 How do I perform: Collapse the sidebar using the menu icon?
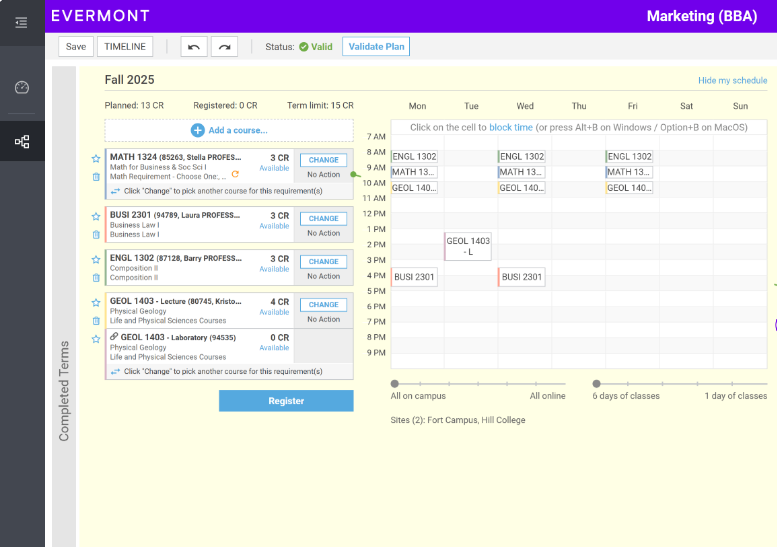[x=22, y=22]
